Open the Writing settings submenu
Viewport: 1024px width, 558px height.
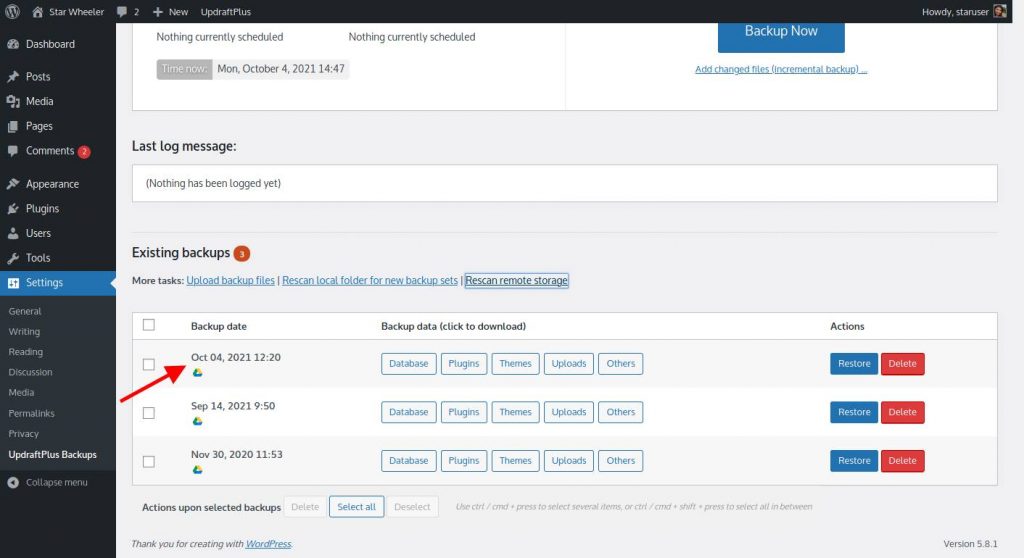pos(24,332)
